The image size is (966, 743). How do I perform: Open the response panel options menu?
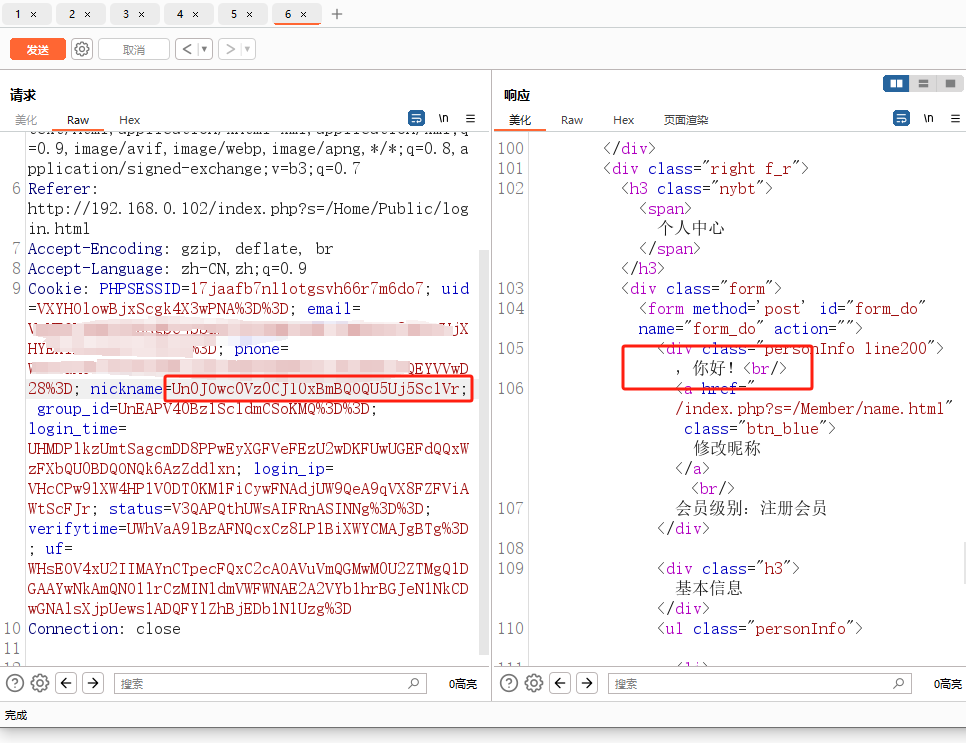click(955, 118)
